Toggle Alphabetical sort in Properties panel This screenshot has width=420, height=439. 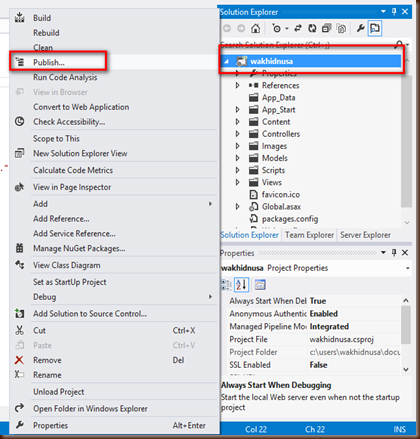242,285
